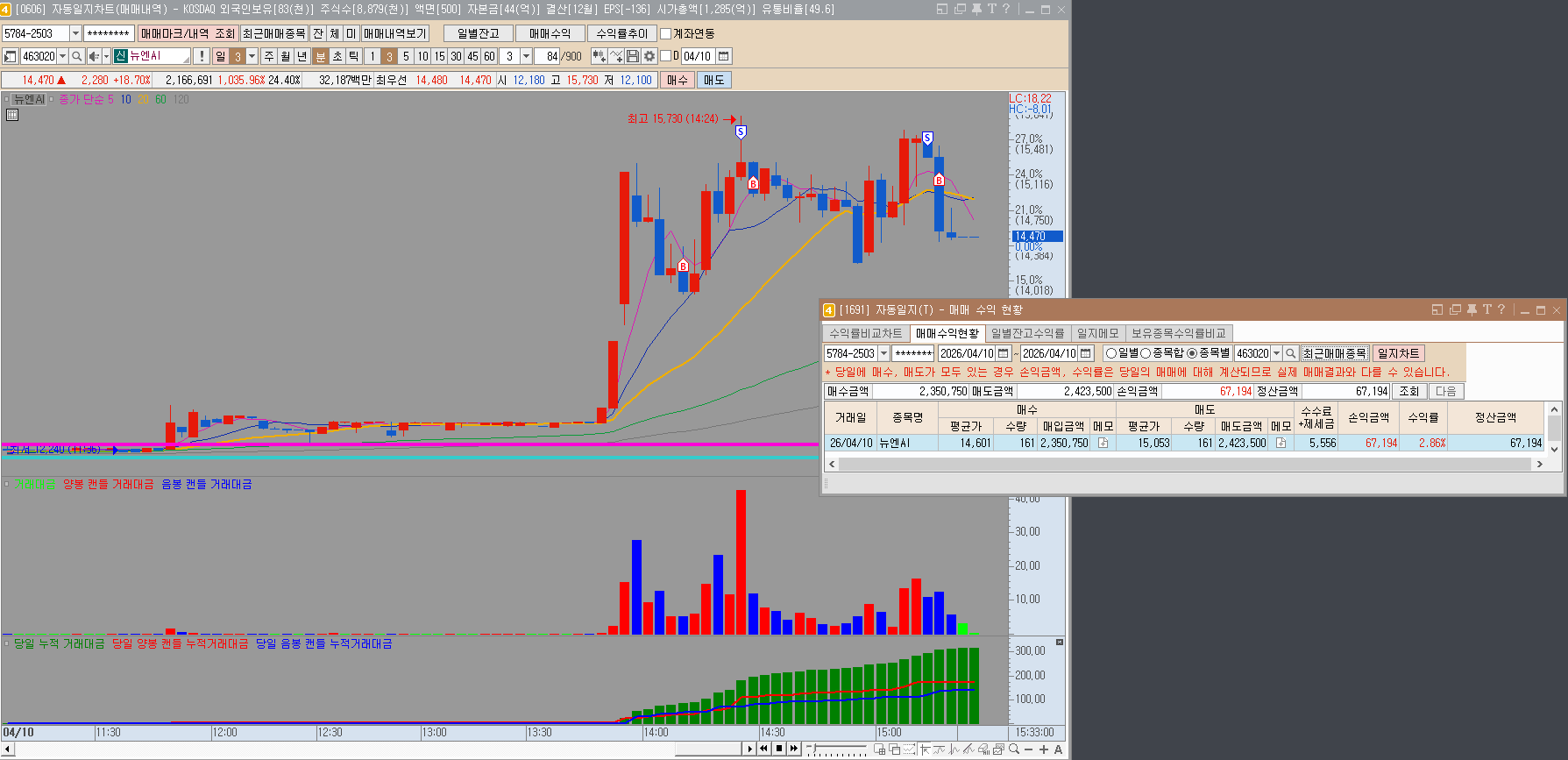Switch to the 일별잔고수익률 tab

(x=1027, y=333)
